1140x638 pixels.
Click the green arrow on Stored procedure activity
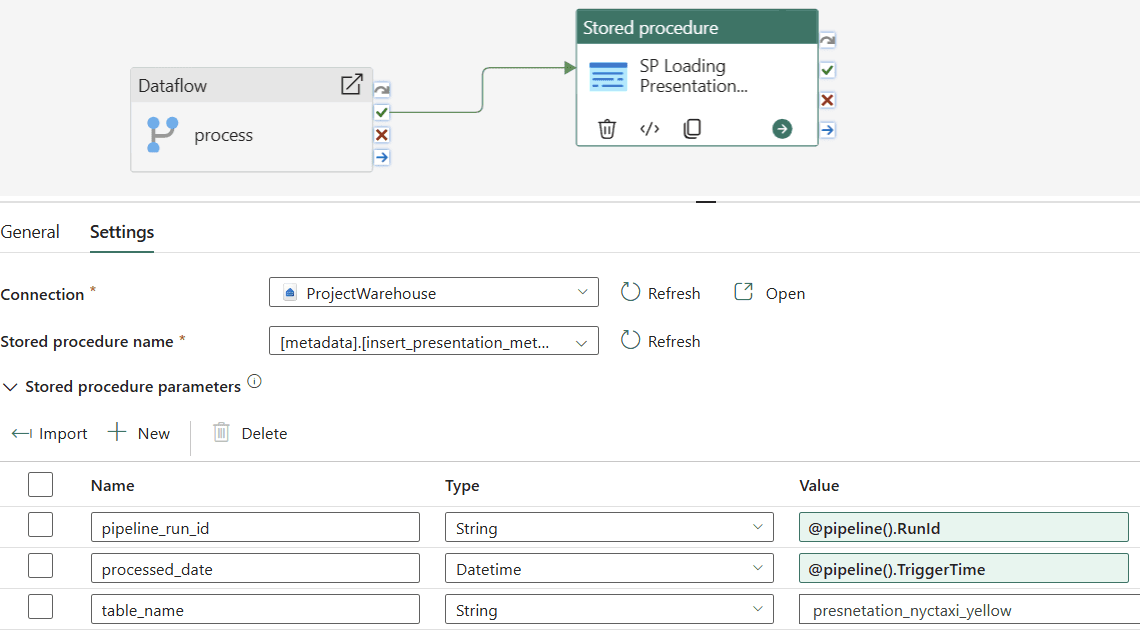(x=782, y=129)
